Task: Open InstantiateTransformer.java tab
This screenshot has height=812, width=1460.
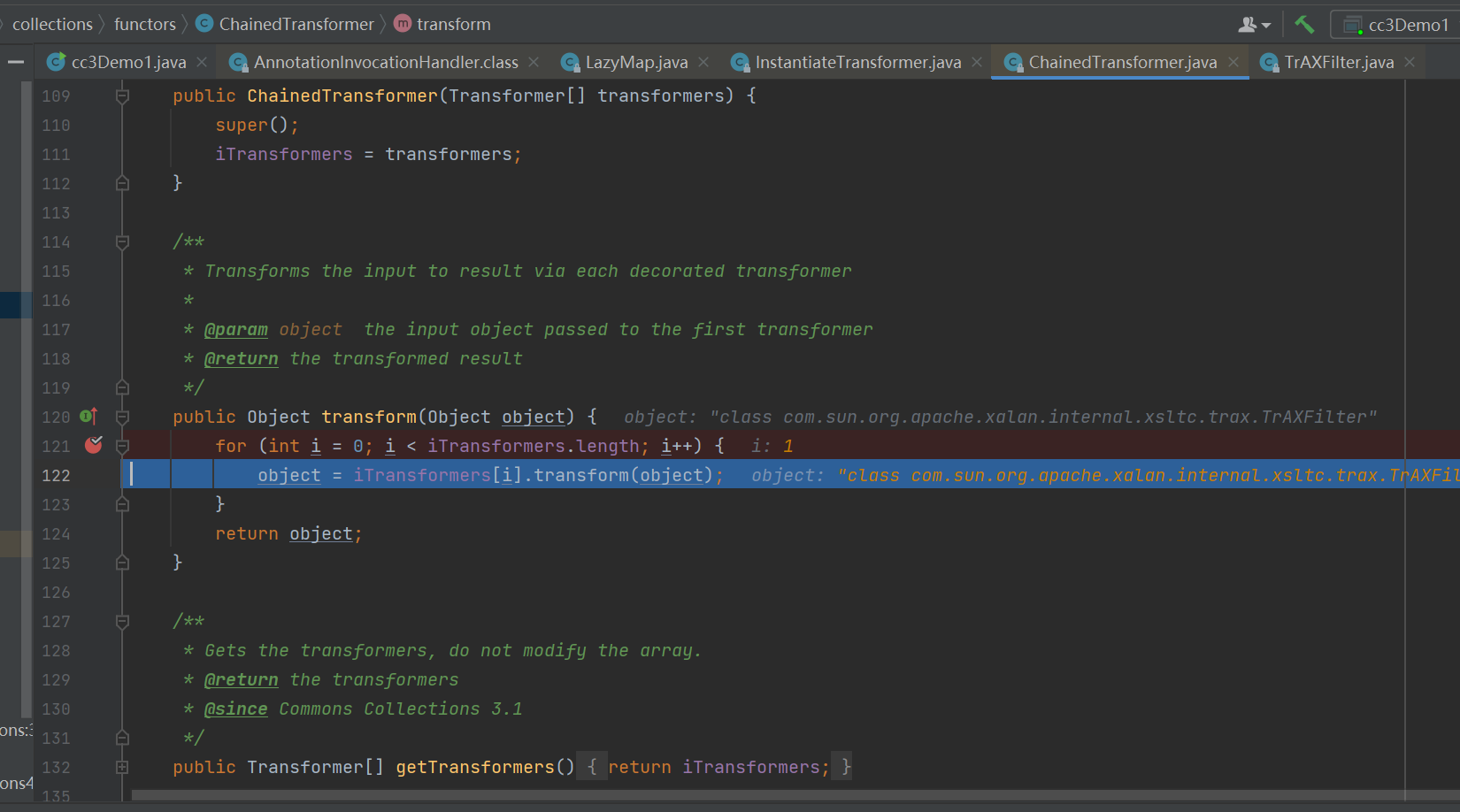Action: coord(857,62)
